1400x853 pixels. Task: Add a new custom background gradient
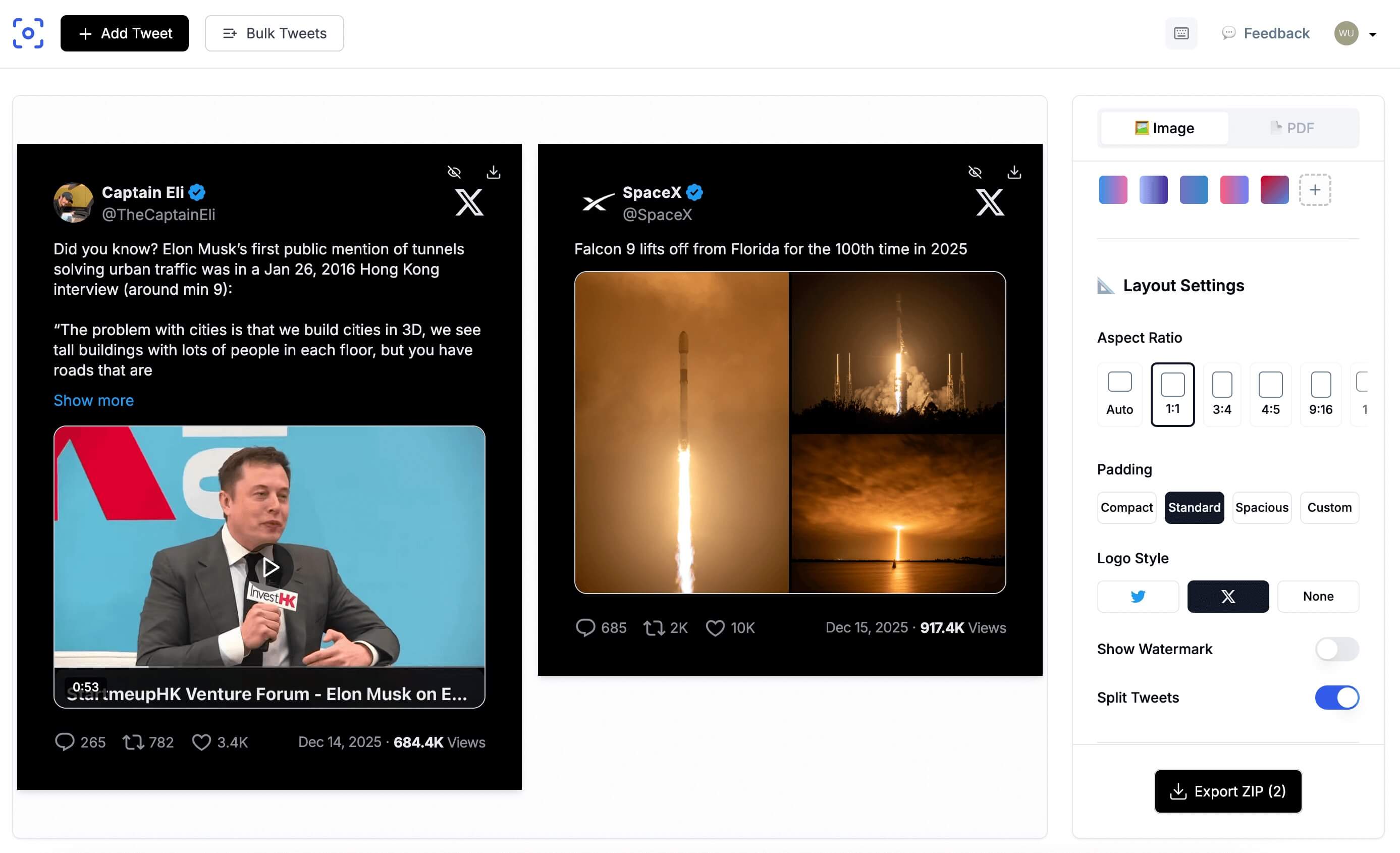(1315, 190)
